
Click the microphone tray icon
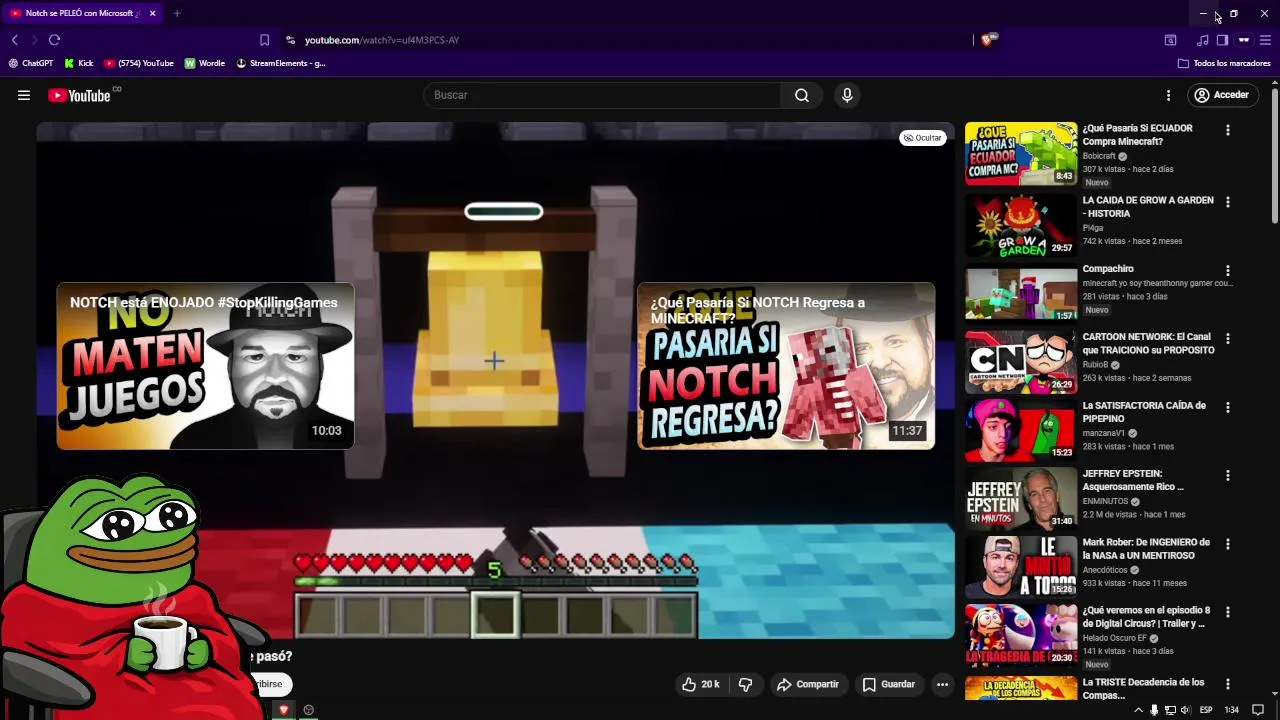coord(1154,710)
